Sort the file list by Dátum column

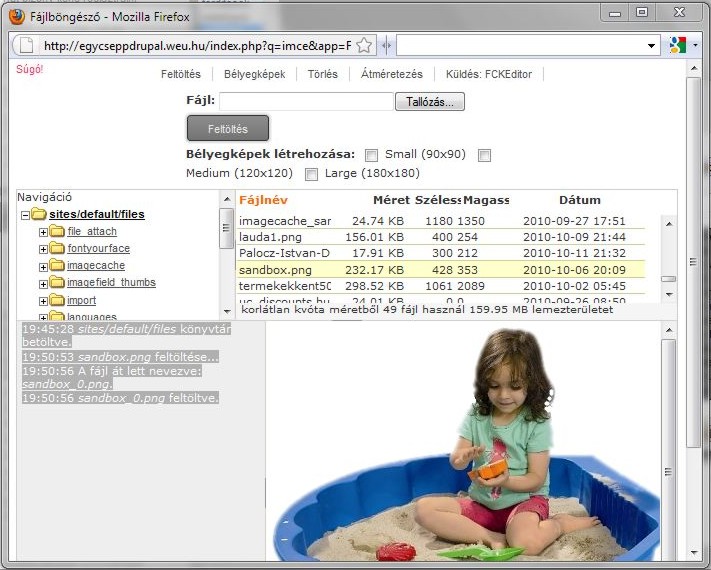[580, 200]
